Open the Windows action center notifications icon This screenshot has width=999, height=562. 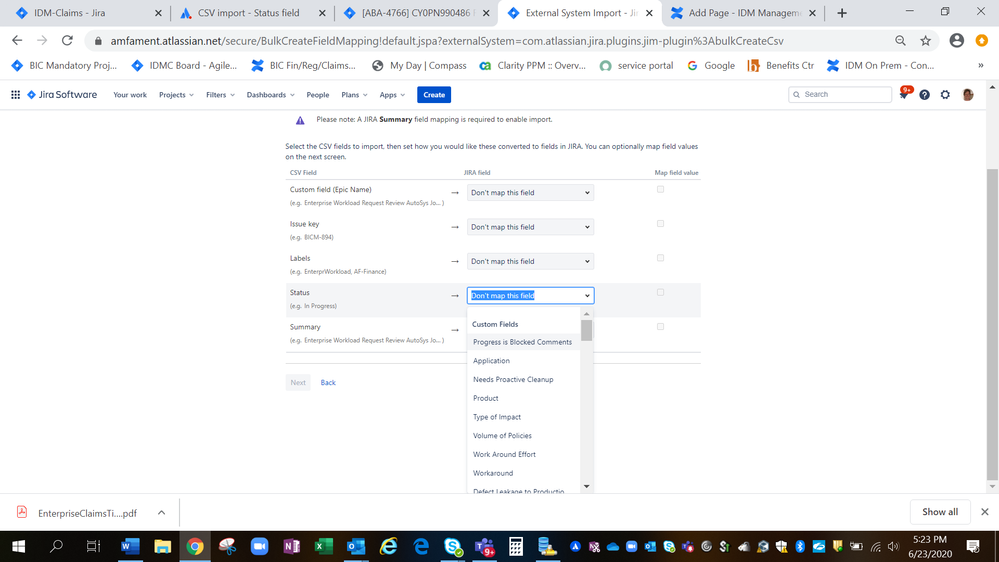coord(973,546)
